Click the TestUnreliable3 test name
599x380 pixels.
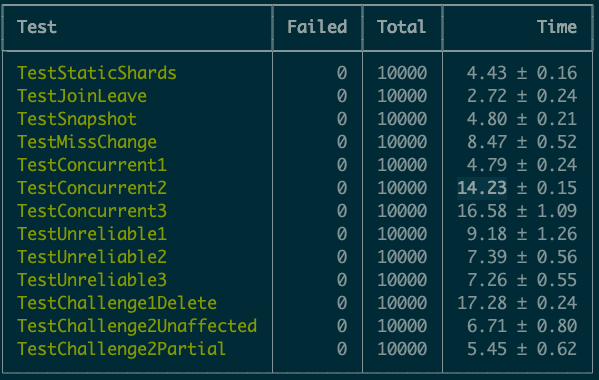tap(92, 280)
